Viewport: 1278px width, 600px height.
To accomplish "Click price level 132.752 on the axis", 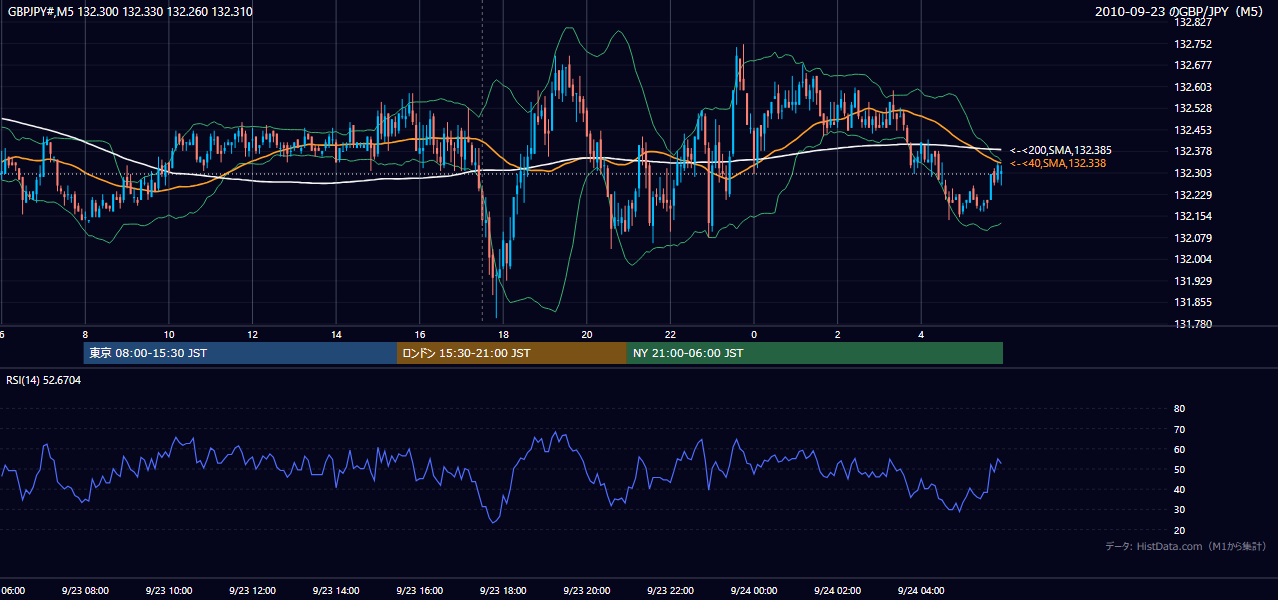I will pyautogui.click(x=1192, y=44).
